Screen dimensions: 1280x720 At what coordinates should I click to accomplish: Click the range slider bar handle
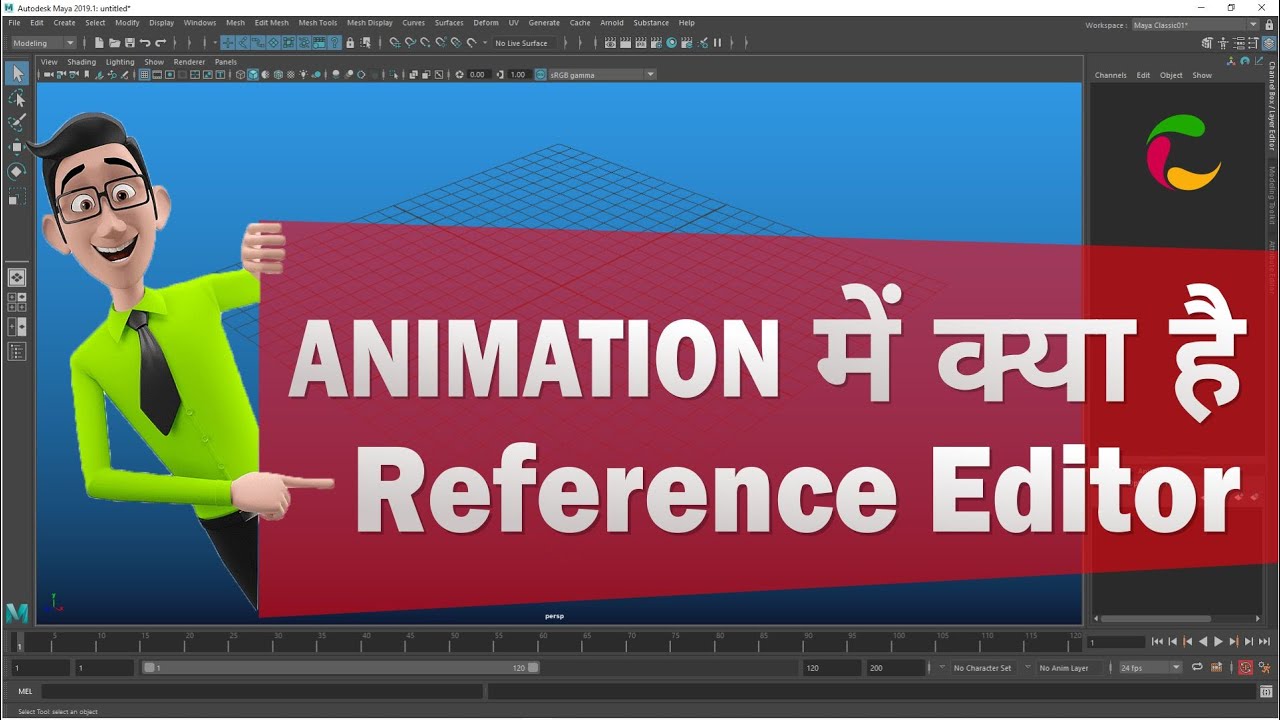coord(341,667)
